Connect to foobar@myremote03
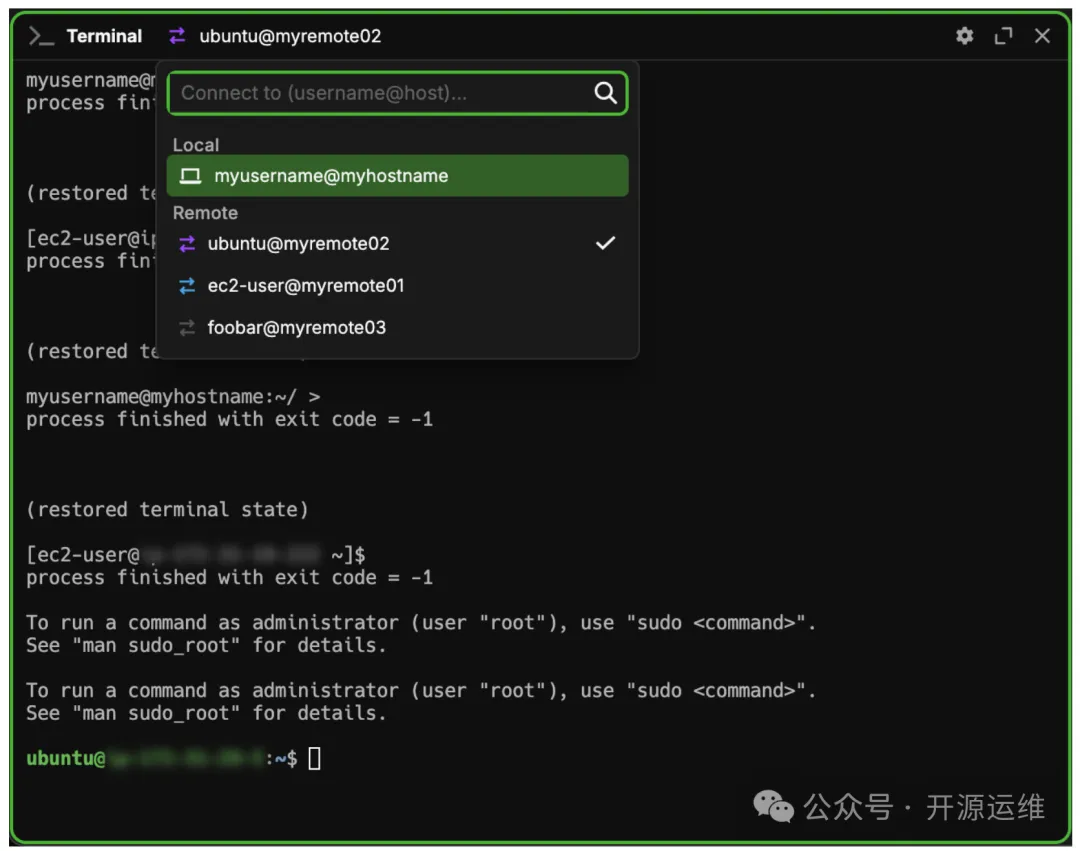Screen dimensions: 1080x851 point(296,328)
